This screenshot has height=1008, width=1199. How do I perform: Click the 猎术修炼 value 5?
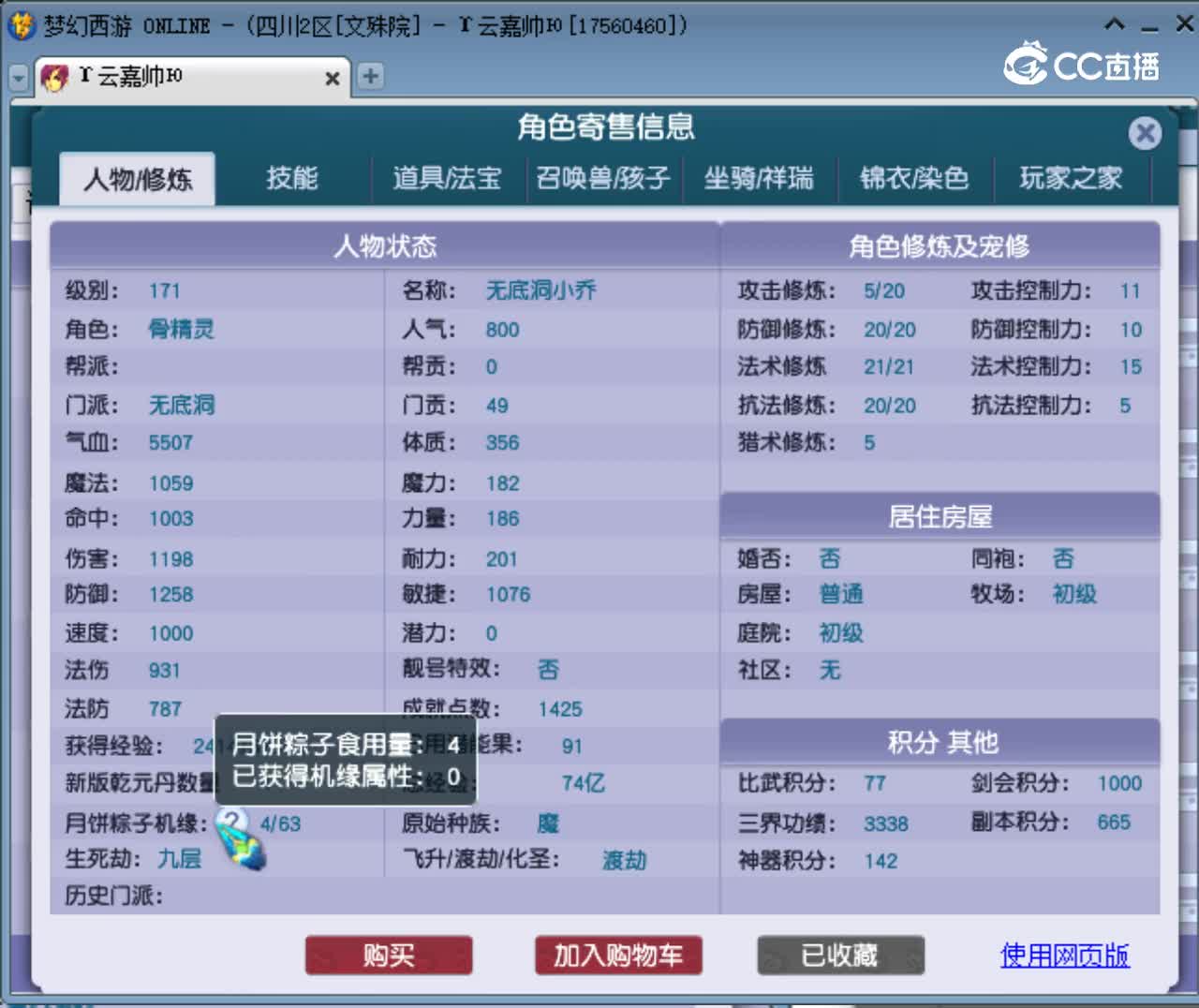[x=869, y=442]
